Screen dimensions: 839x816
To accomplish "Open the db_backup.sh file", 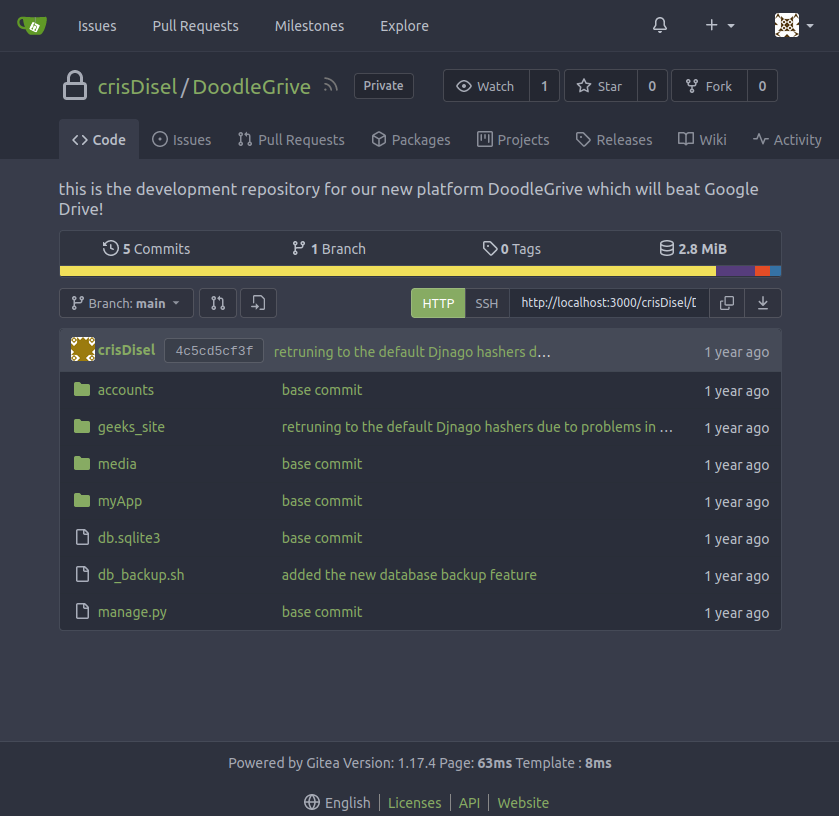I will [141, 575].
